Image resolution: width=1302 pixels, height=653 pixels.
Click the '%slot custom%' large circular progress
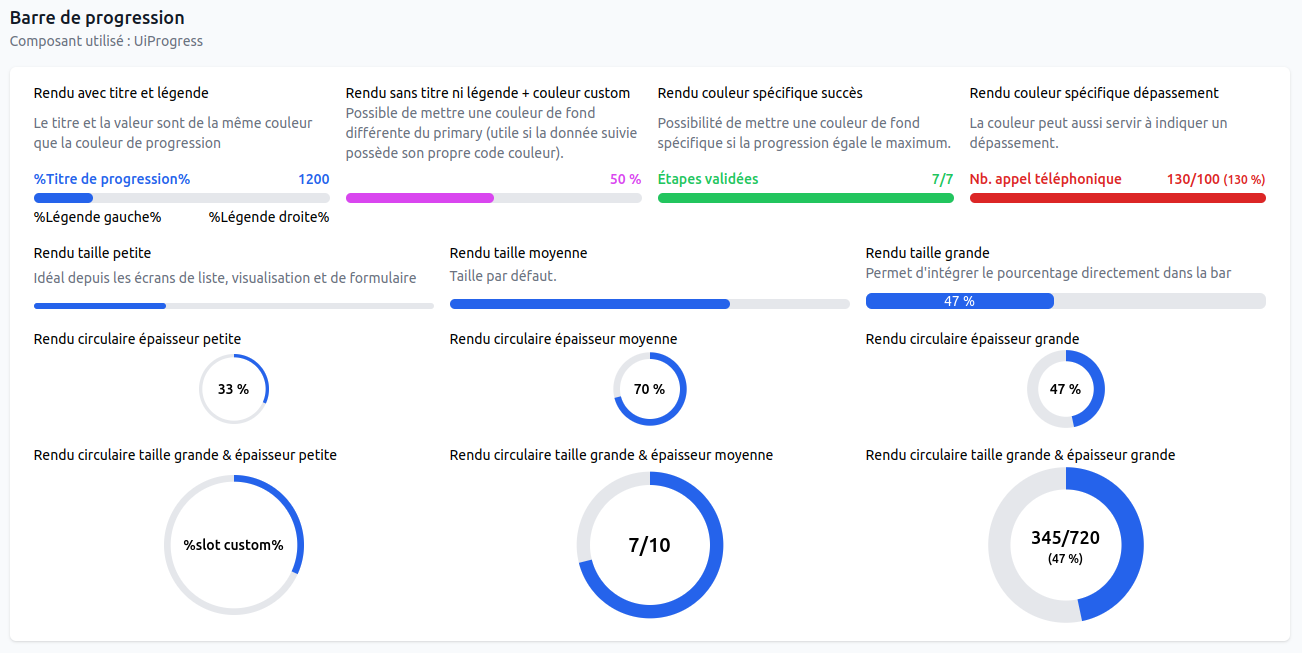pos(234,545)
